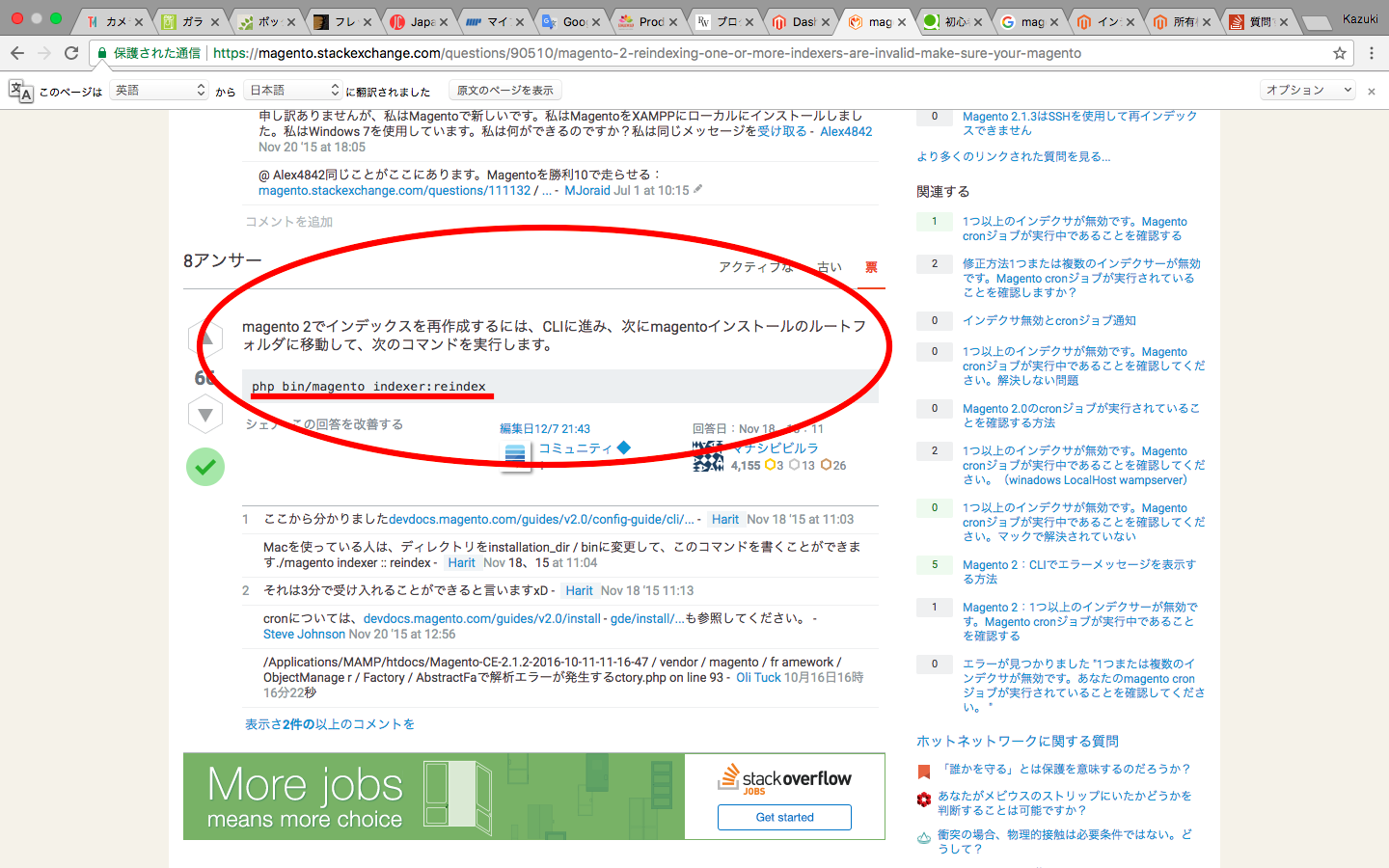Open Harit link on Nov 18 '15 11:13 comment
This screenshot has height=868, width=1389.
pyautogui.click(x=579, y=591)
